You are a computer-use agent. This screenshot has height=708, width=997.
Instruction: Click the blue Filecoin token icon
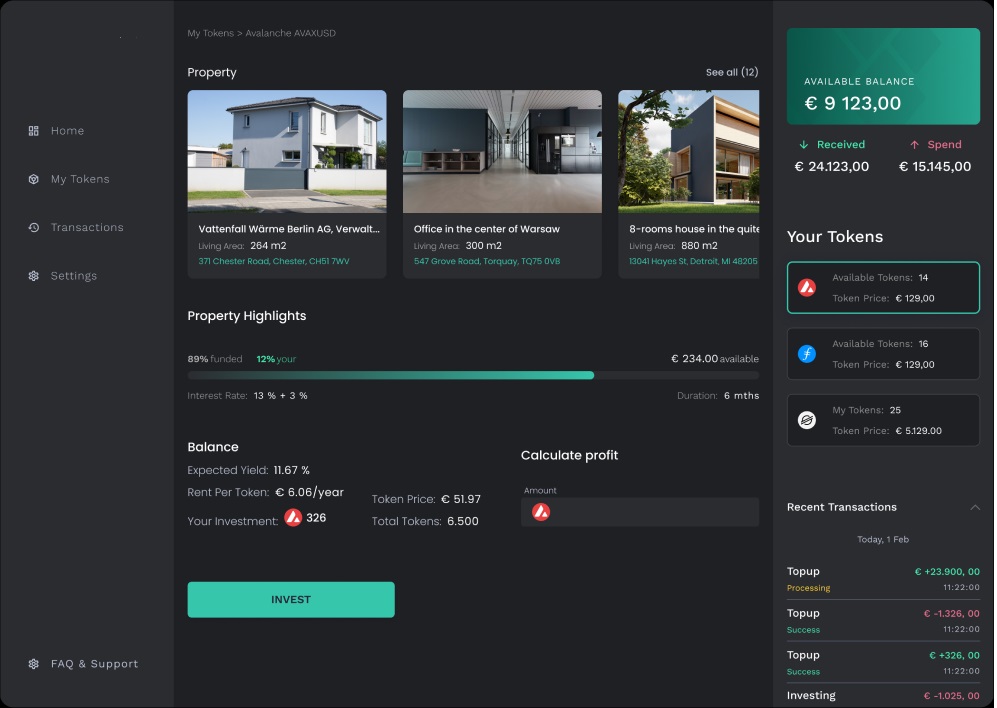pyautogui.click(x=807, y=354)
